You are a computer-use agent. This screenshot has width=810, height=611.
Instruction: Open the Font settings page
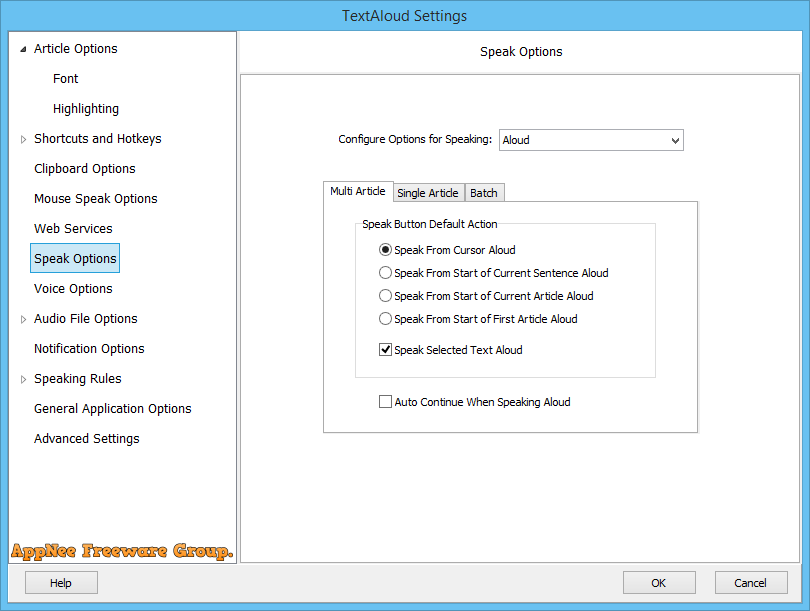[x=66, y=79]
